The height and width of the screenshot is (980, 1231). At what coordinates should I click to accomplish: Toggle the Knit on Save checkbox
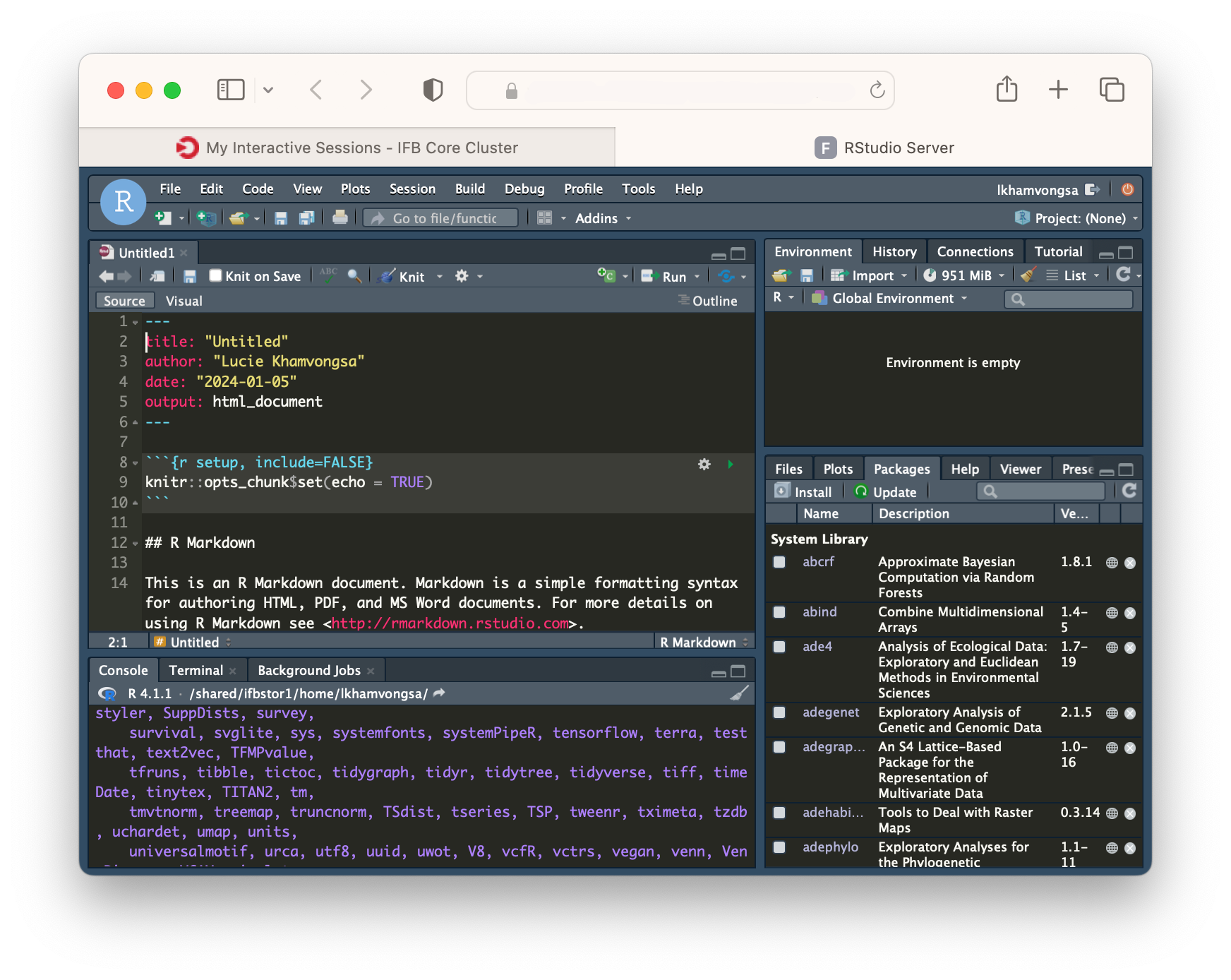[x=216, y=275]
